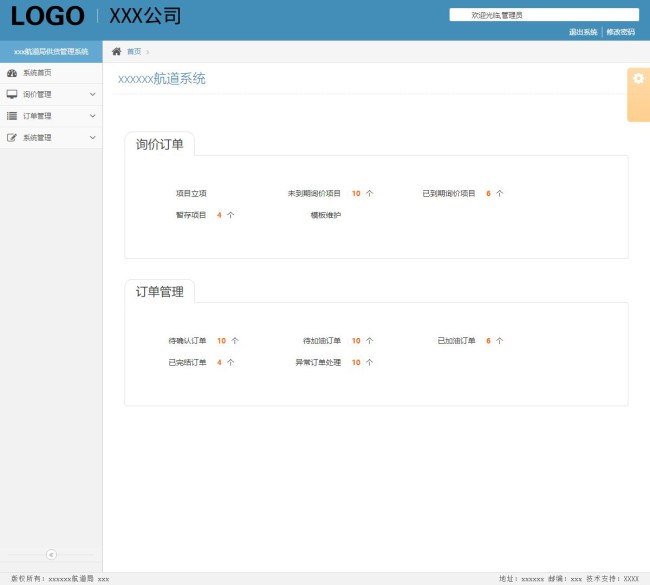This screenshot has width=650, height=585.
Task: Open 未到期询价项目 link
Action: [314, 194]
